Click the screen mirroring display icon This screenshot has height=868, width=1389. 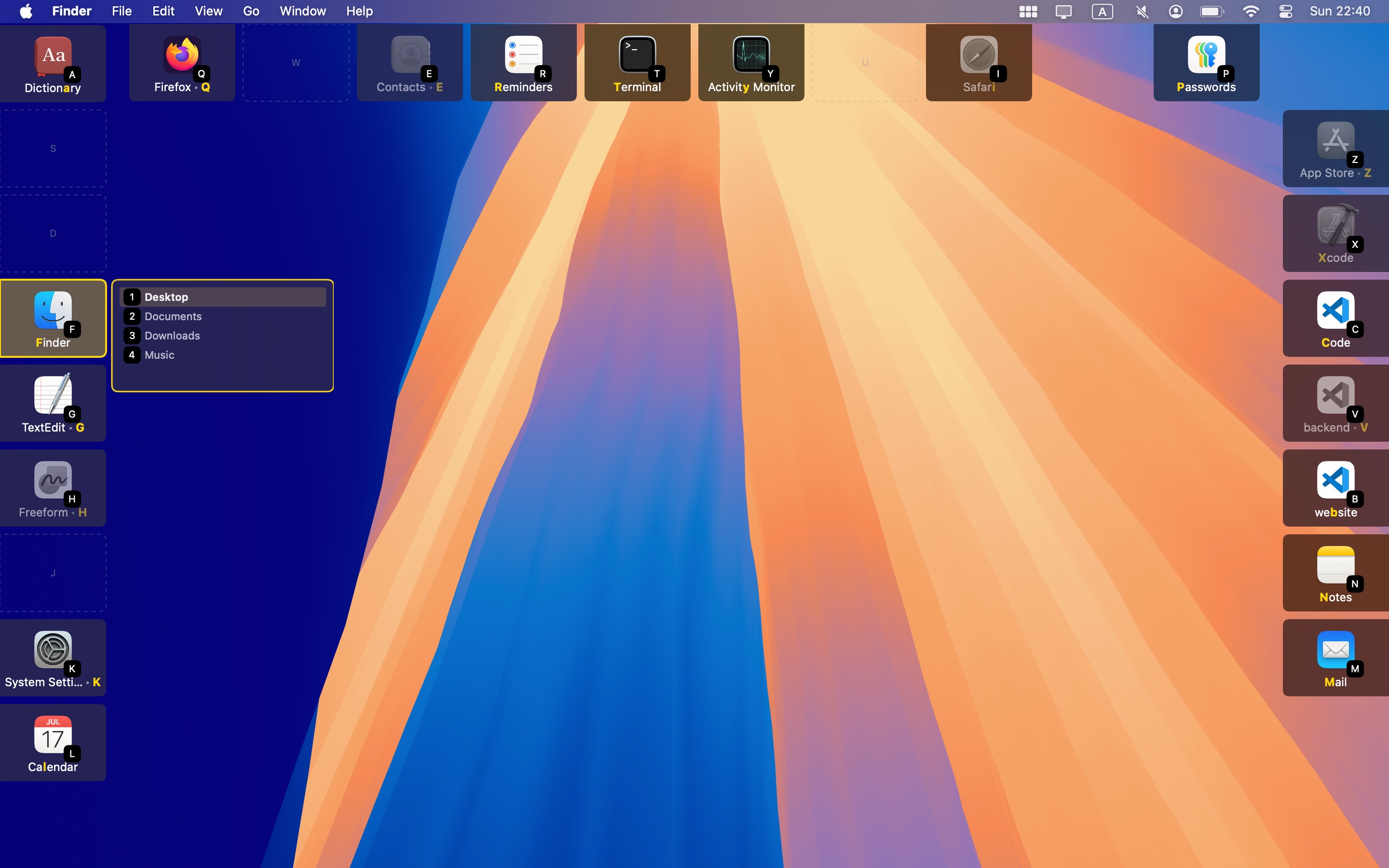pyautogui.click(x=1063, y=12)
